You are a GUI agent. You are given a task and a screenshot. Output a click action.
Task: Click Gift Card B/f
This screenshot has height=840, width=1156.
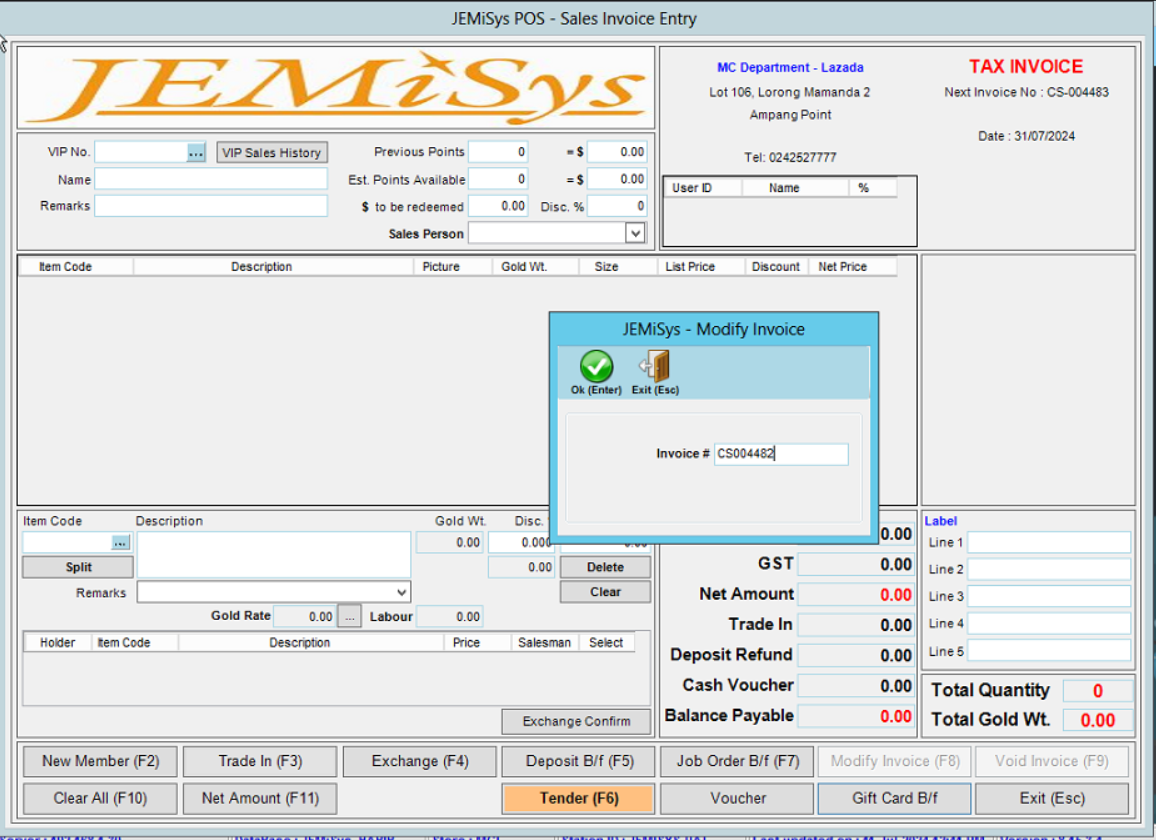893,798
